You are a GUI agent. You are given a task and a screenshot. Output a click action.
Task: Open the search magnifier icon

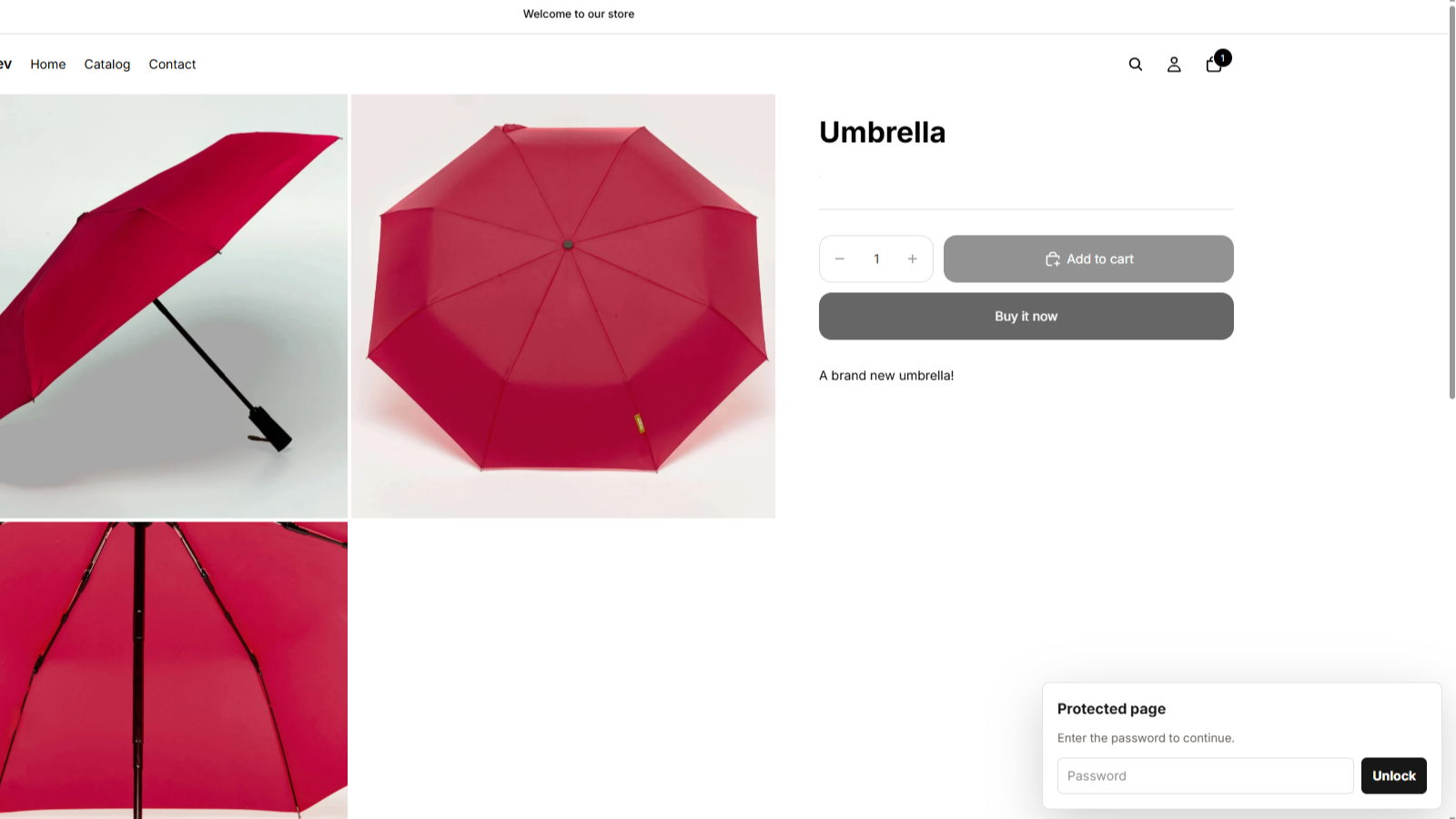click(1135, 65)
